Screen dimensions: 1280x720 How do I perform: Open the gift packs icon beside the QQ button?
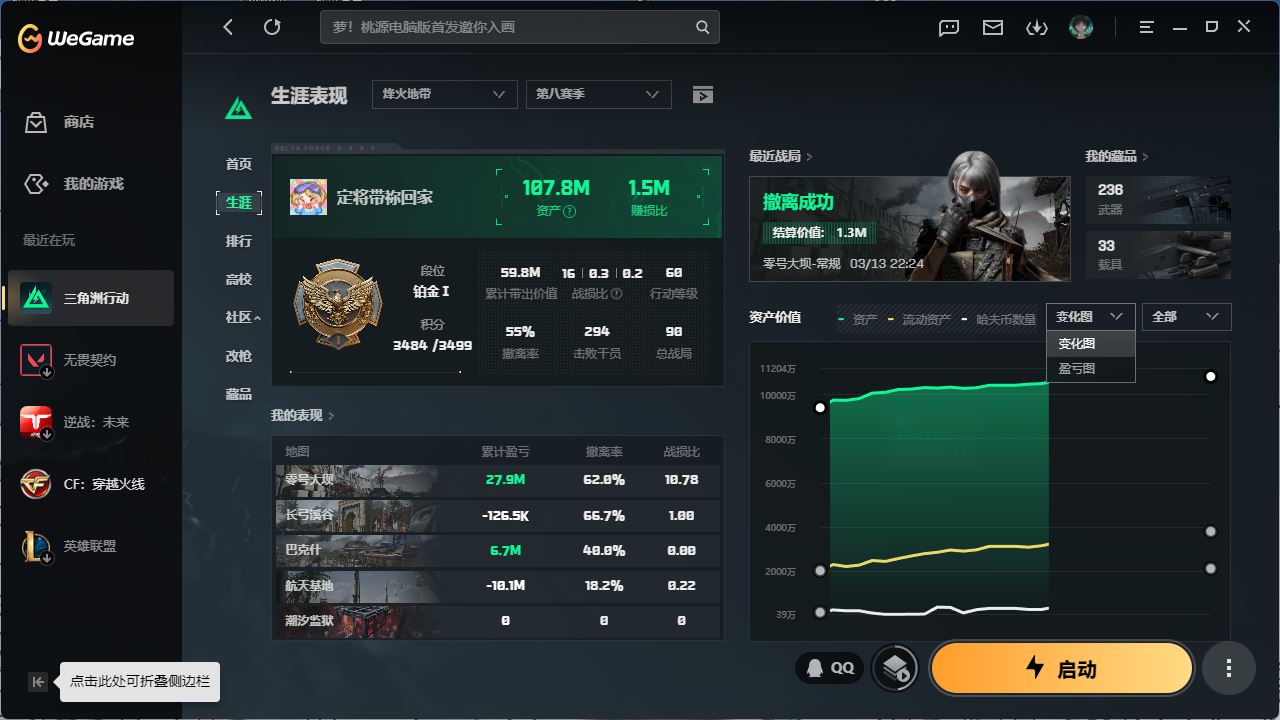894,667
